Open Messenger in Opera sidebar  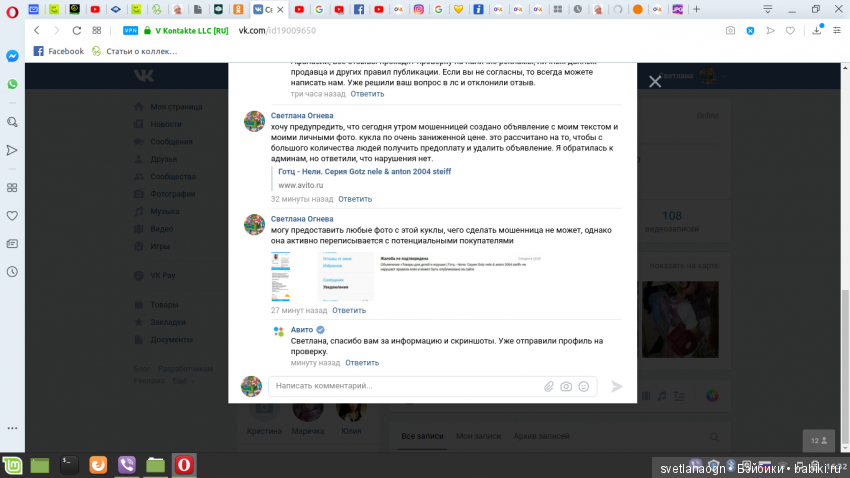click(x=12, y=56)
